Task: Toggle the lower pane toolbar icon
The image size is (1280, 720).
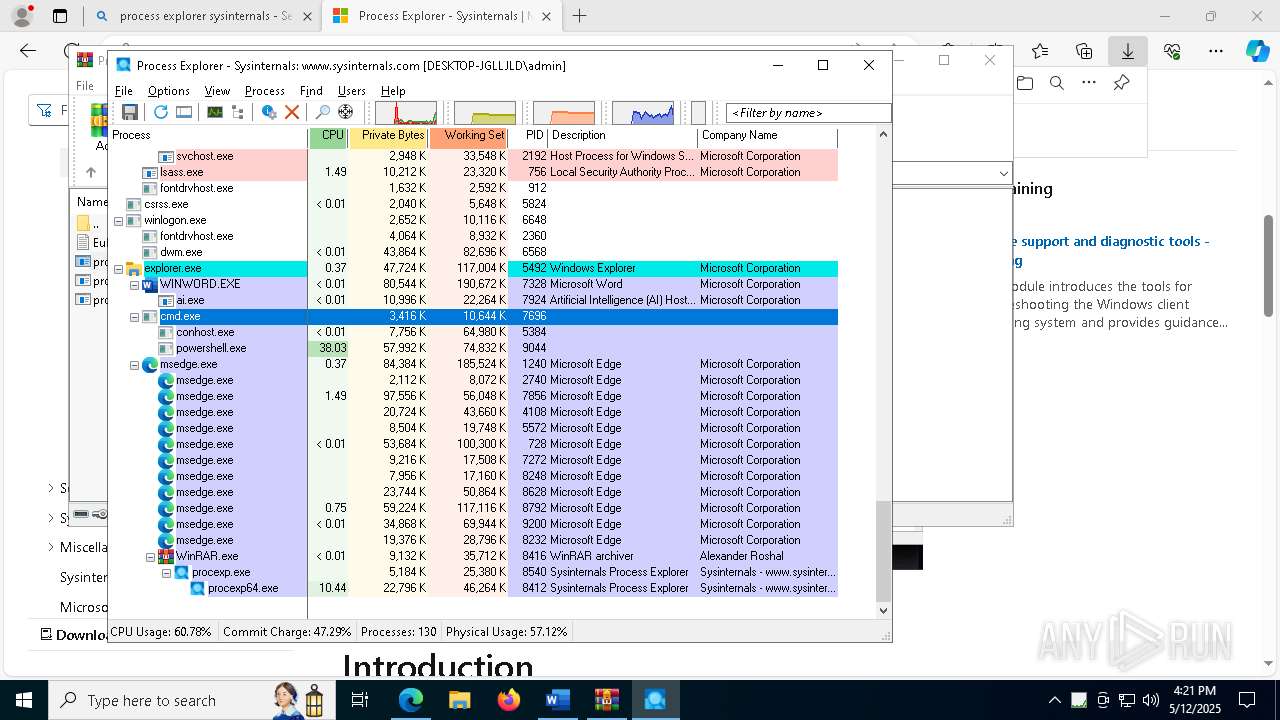Action: point(184,112)
